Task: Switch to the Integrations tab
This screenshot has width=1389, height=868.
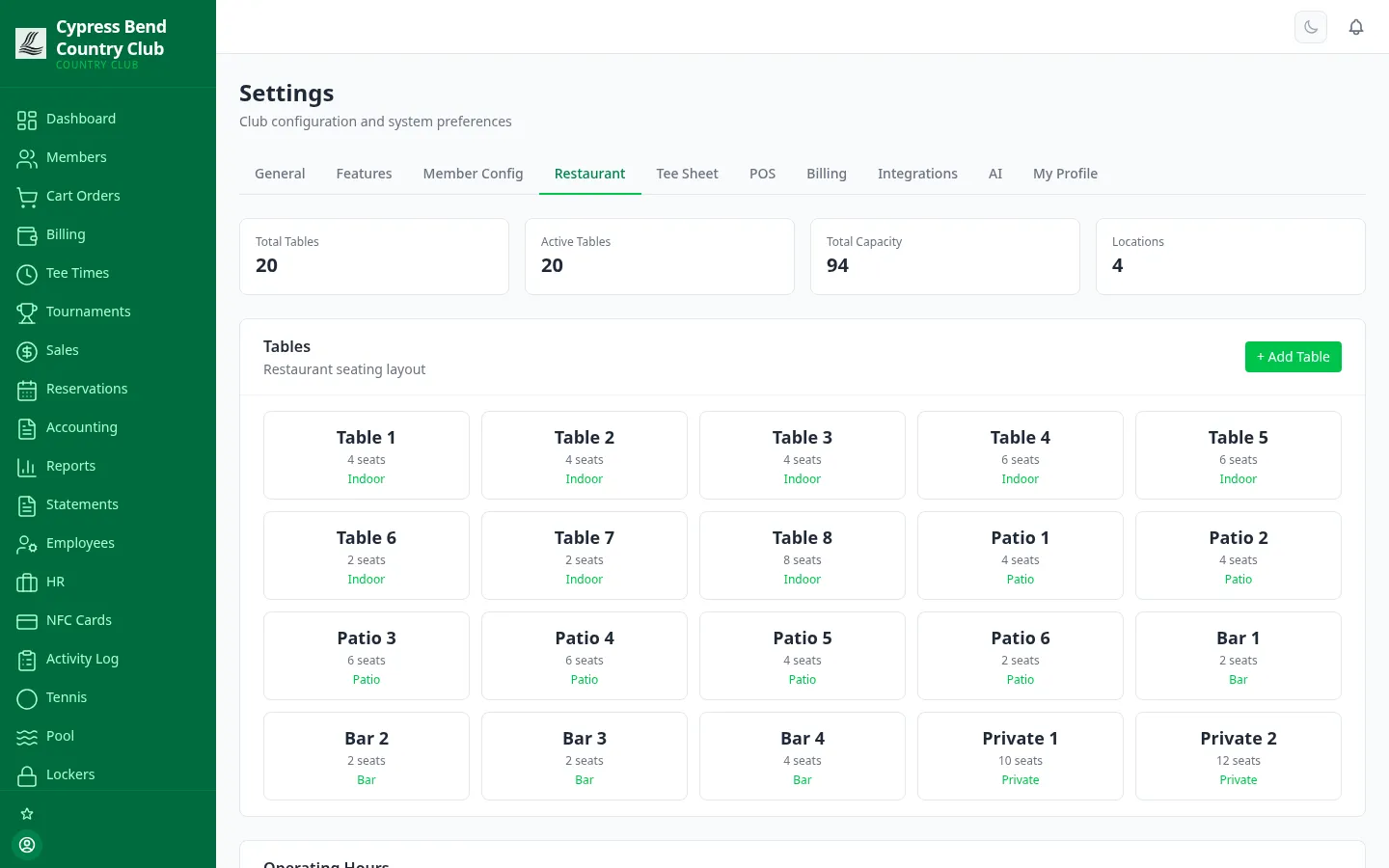Action: (x=917, y=174)
